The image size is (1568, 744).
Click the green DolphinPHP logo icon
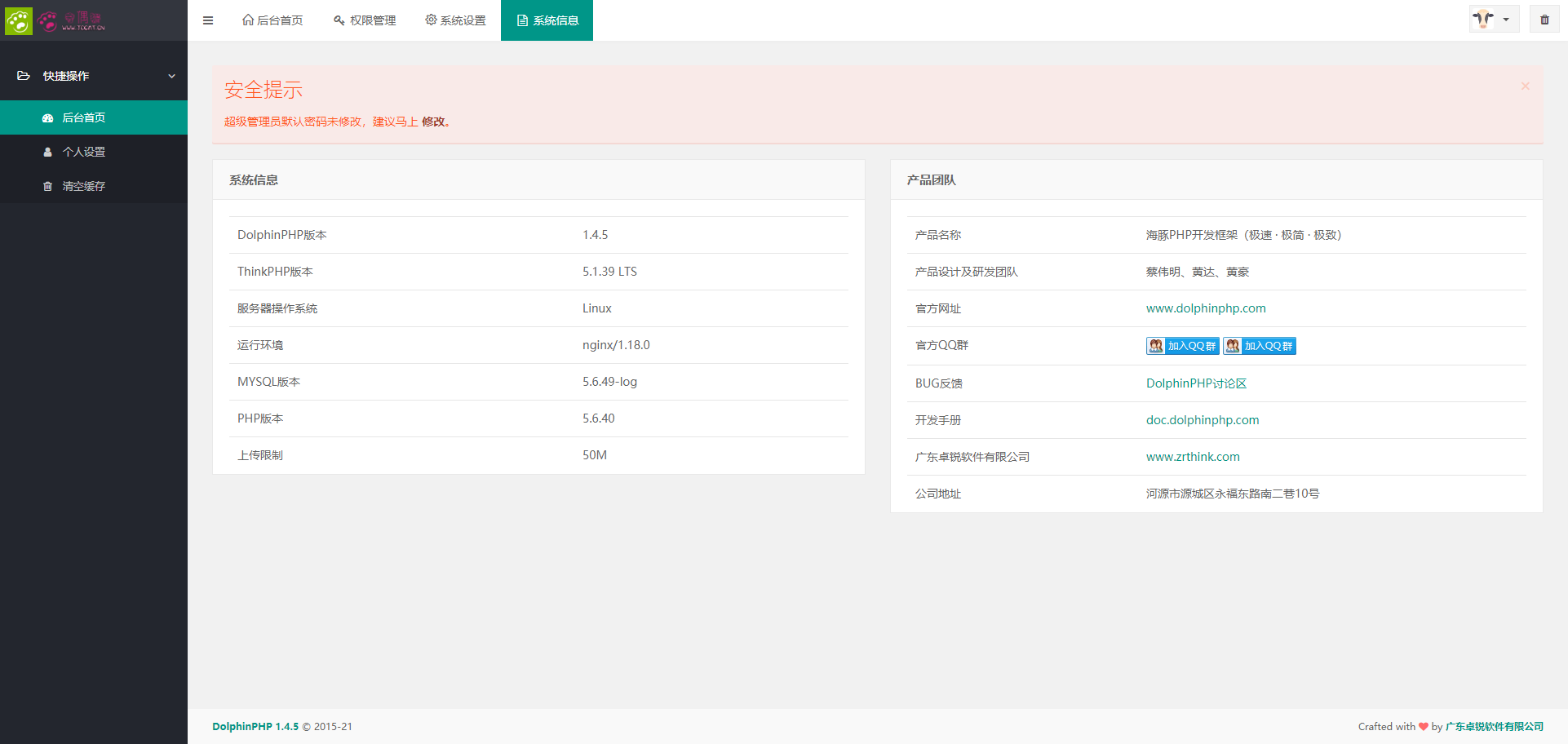pos(19,20)
